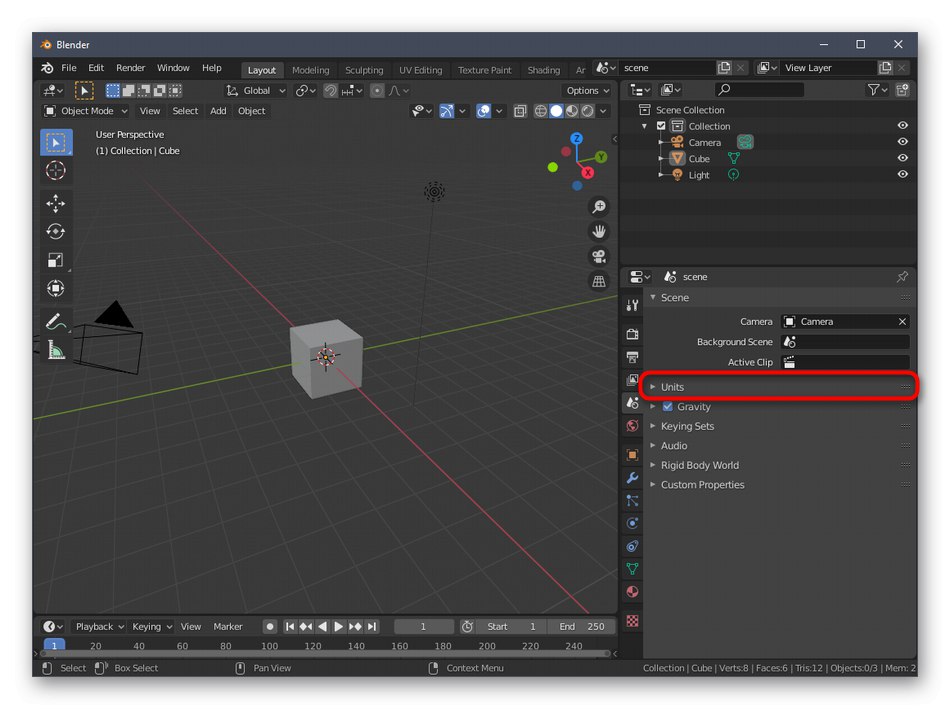Image resolution: width=950 pixels, height=709 pixels.
Task: Expand the Rigid Body World panel
Action: 699,465
